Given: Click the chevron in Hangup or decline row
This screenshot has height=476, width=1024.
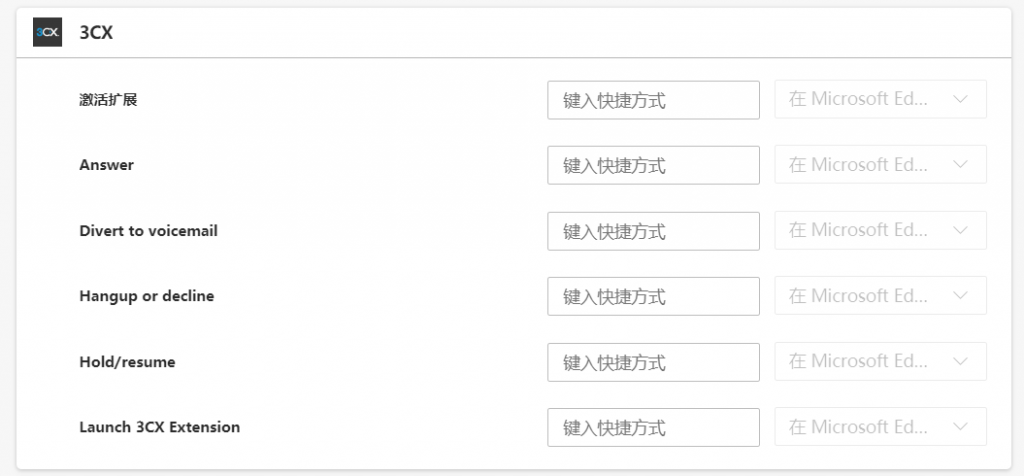Looking at the screenshot, I should (x=960, y=296).
